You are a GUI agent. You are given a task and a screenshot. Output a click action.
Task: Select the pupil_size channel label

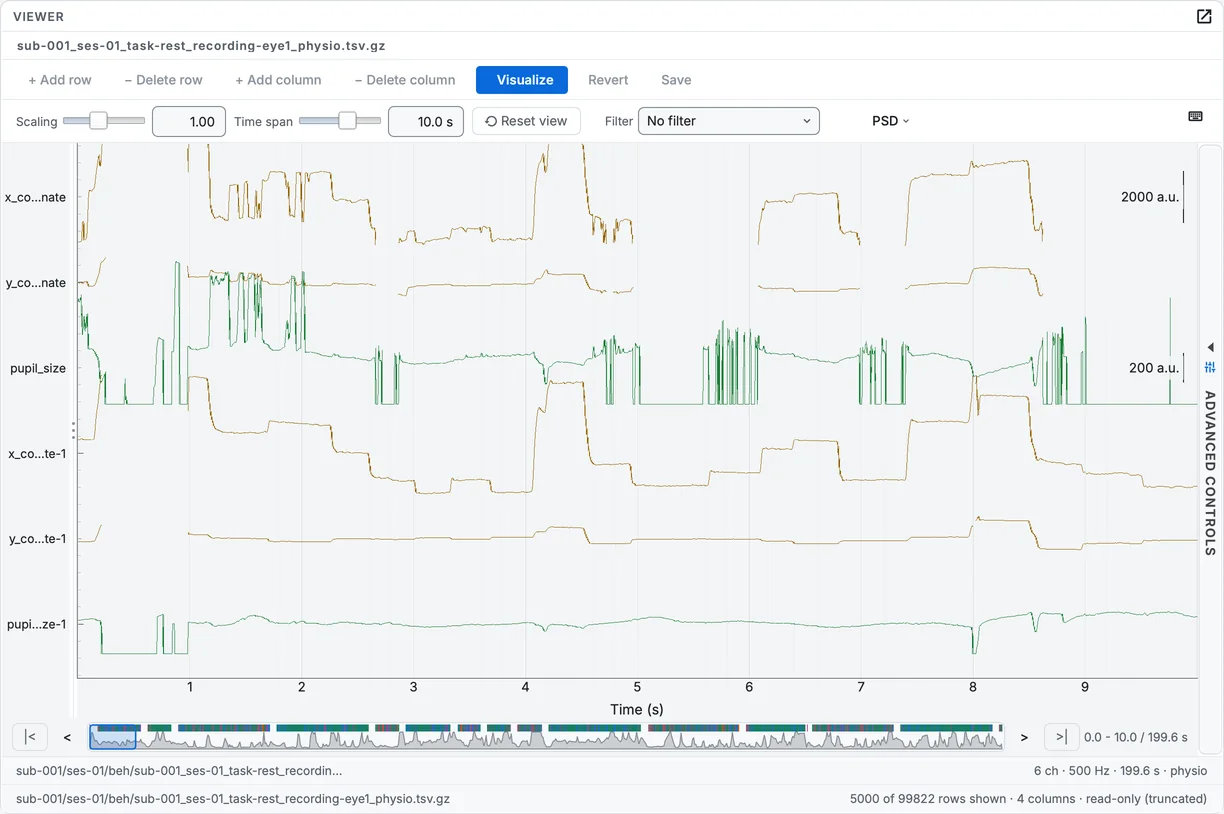pos(38,368)
